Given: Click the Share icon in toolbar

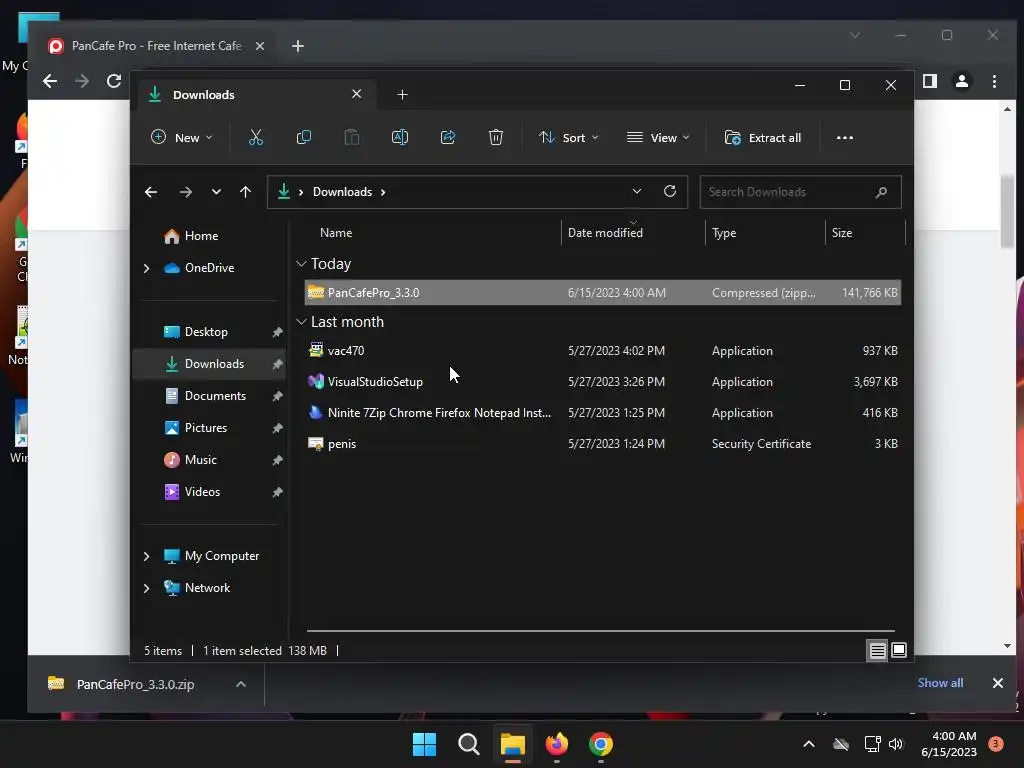Looking at the screenshot, I should 448,137.
